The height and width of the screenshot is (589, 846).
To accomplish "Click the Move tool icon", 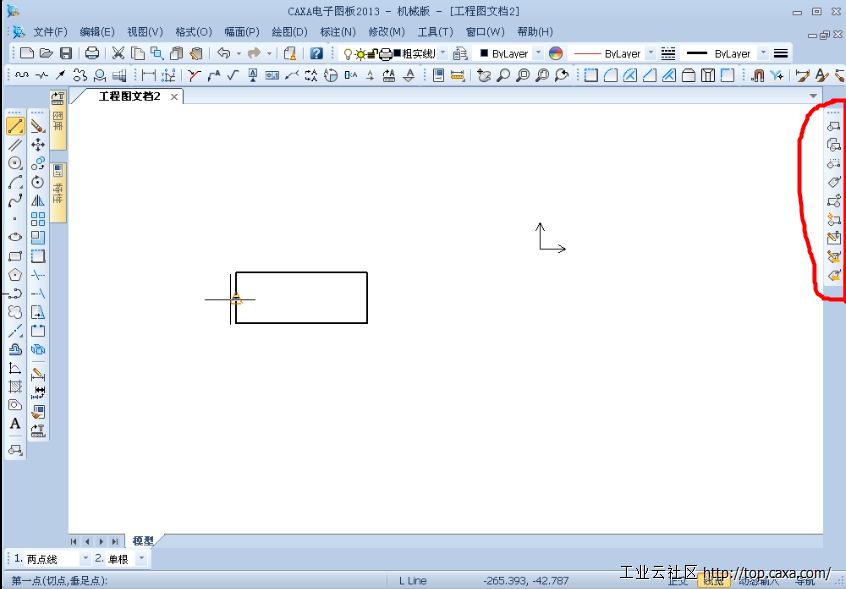I will [x=38, y=145].
